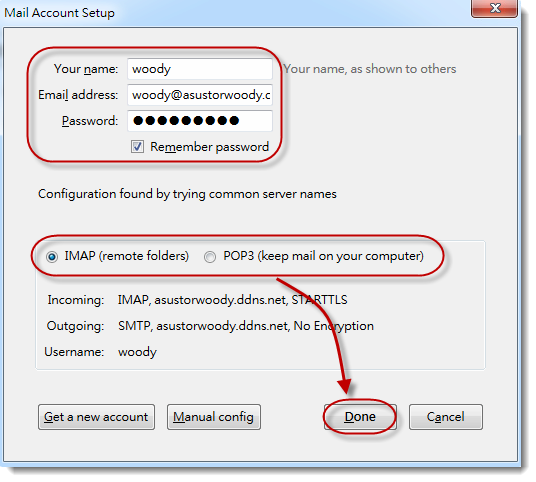Open the Manual config settings
536x482 pixels.
coord(214,417)
